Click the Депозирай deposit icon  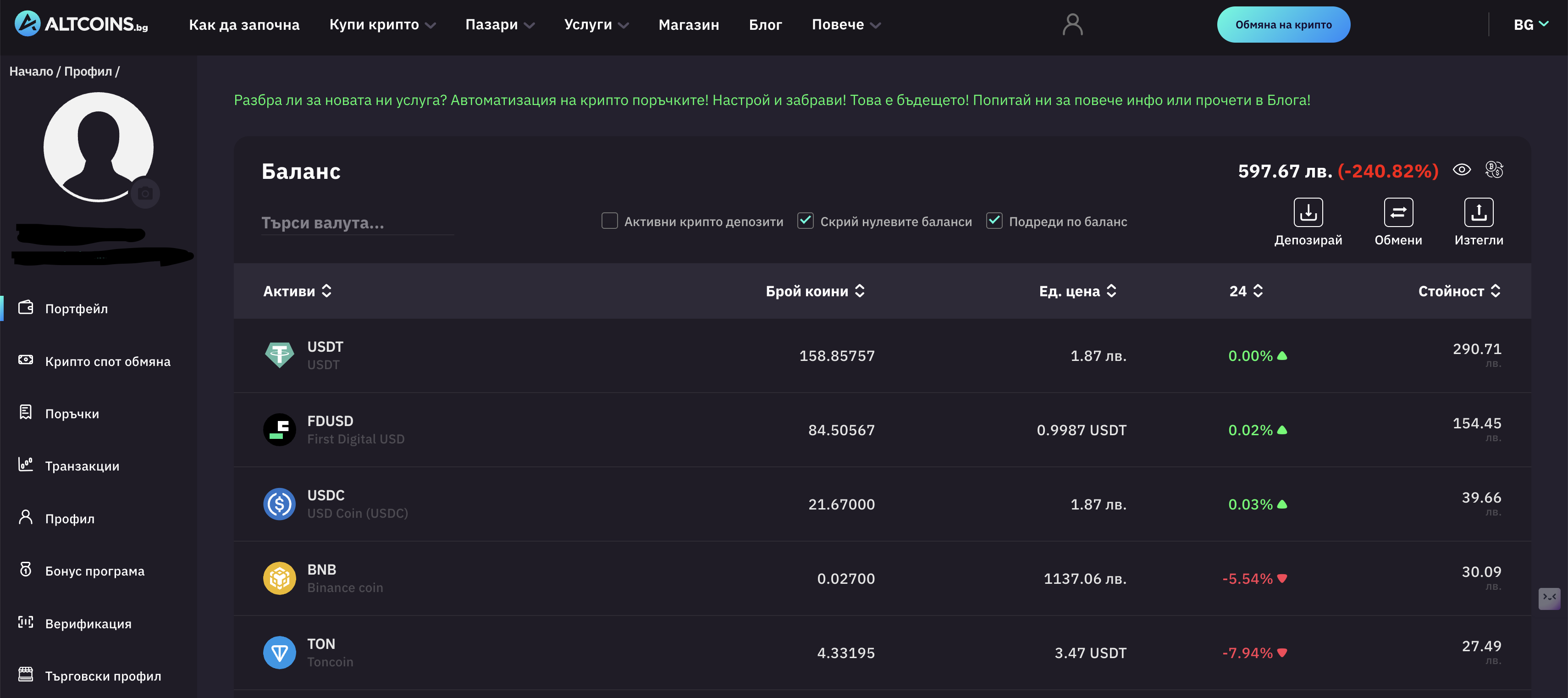[x=1308, y=213]
